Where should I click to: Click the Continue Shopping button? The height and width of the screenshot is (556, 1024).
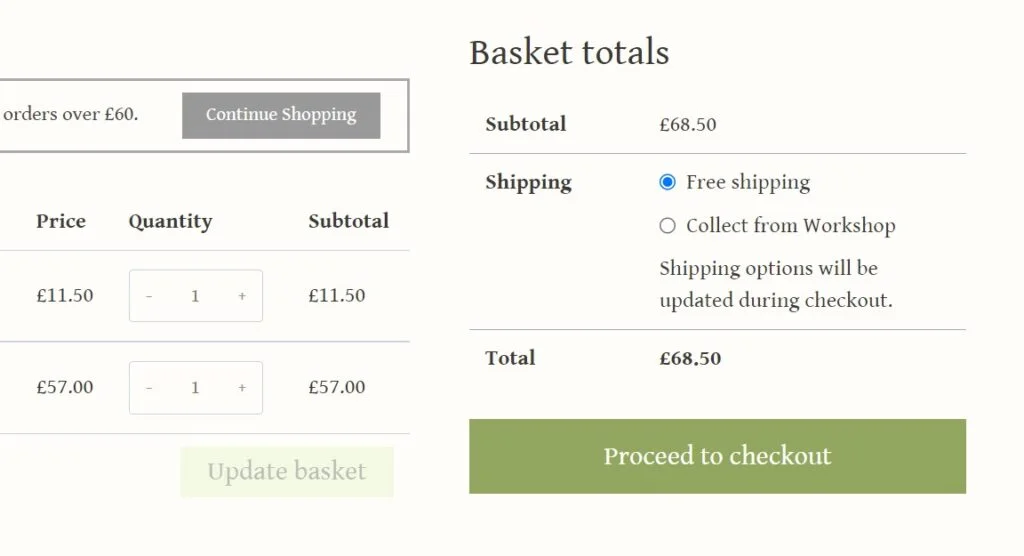[x=281, y=115]
